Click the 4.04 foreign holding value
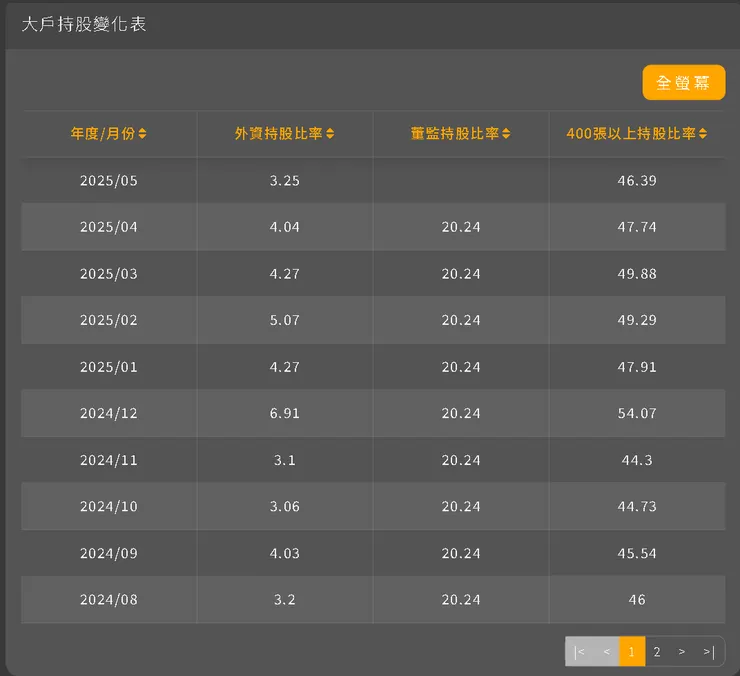Screen dimensions: 740x676 (x=285, y=227)
